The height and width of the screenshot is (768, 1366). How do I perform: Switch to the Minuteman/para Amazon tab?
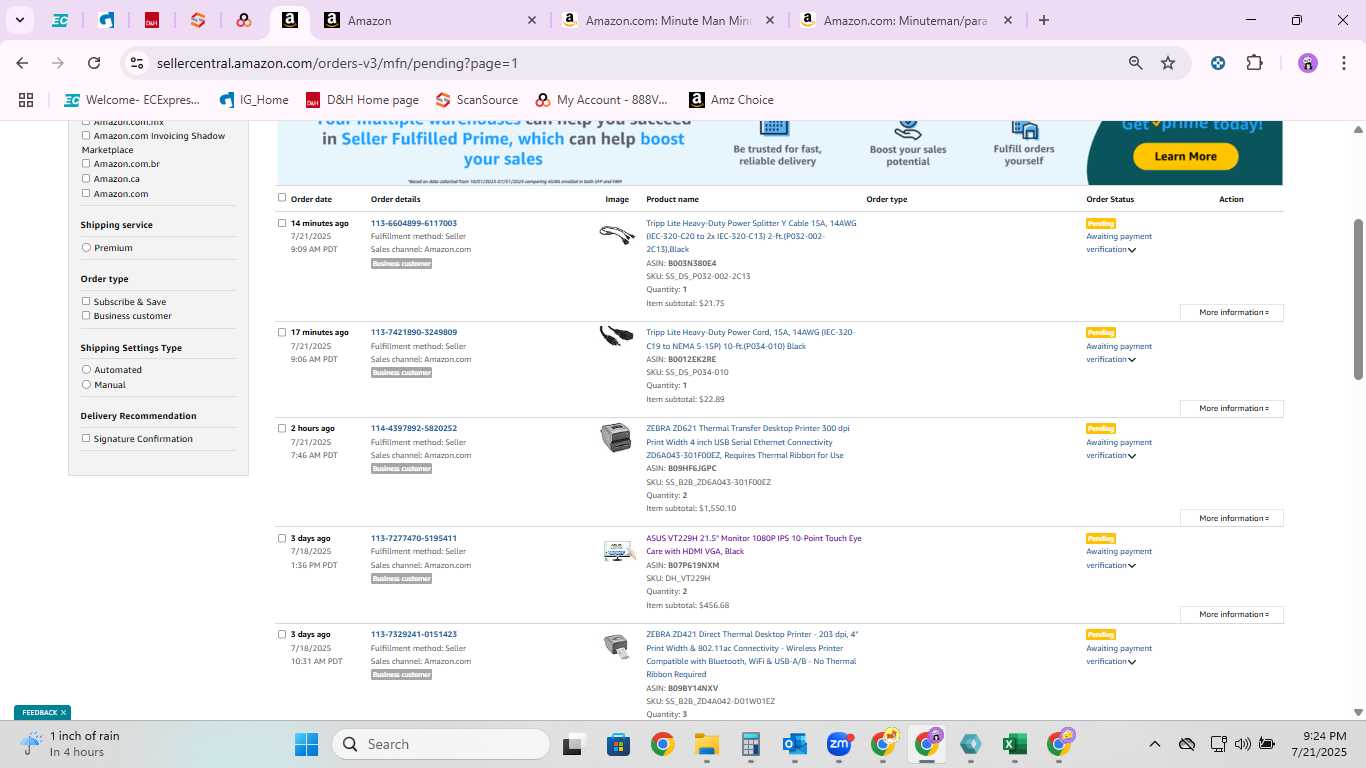pyautogui.click(x=906, y=20)
